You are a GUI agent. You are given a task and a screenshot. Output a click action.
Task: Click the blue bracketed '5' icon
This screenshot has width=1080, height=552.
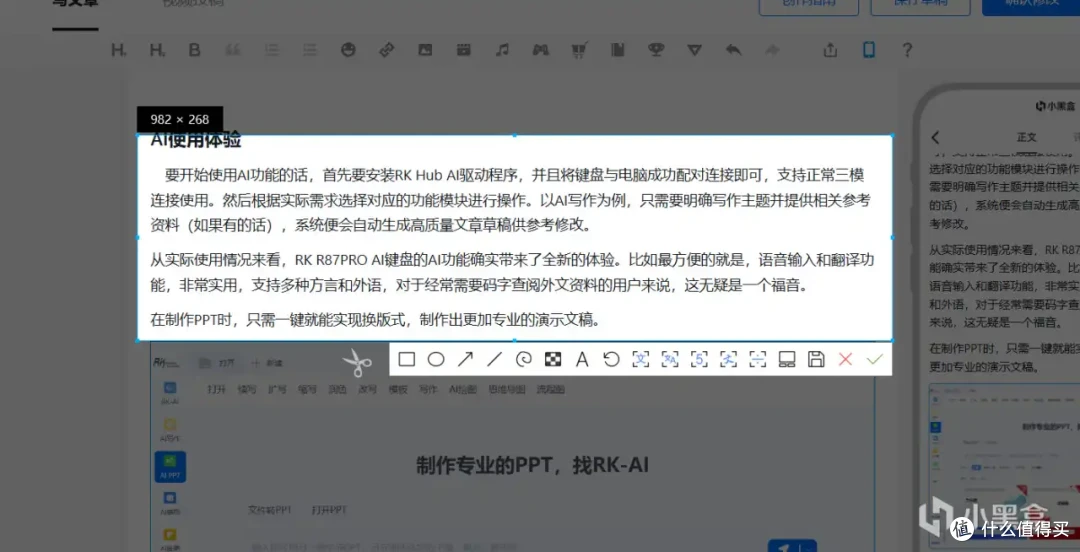click(699, 359)
